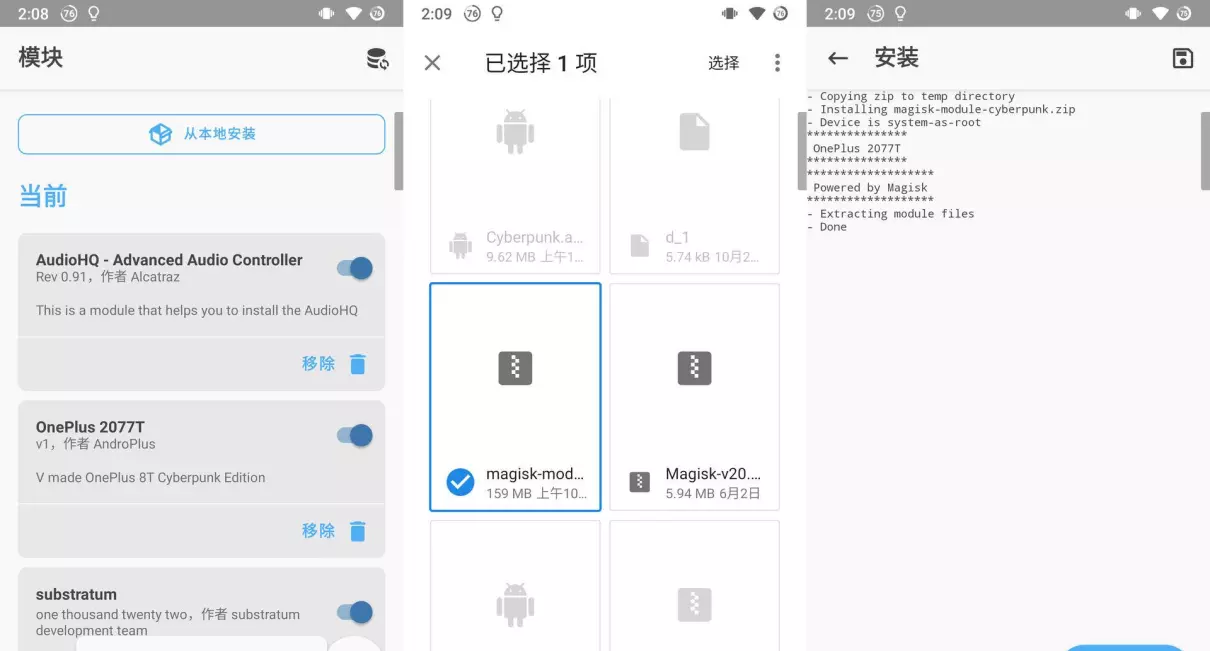Grab the install log scrollbar
This screenshot has width=1210, height=651.
point(1205,150)
